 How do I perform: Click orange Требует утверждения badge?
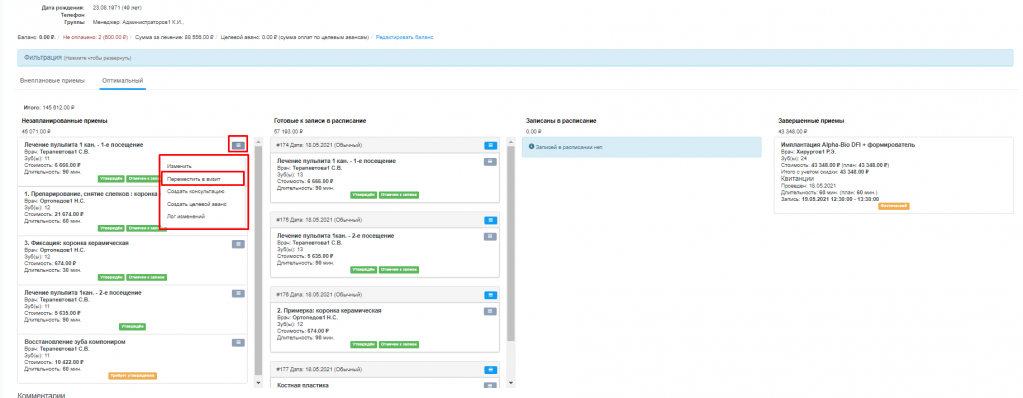coord(132,376)
